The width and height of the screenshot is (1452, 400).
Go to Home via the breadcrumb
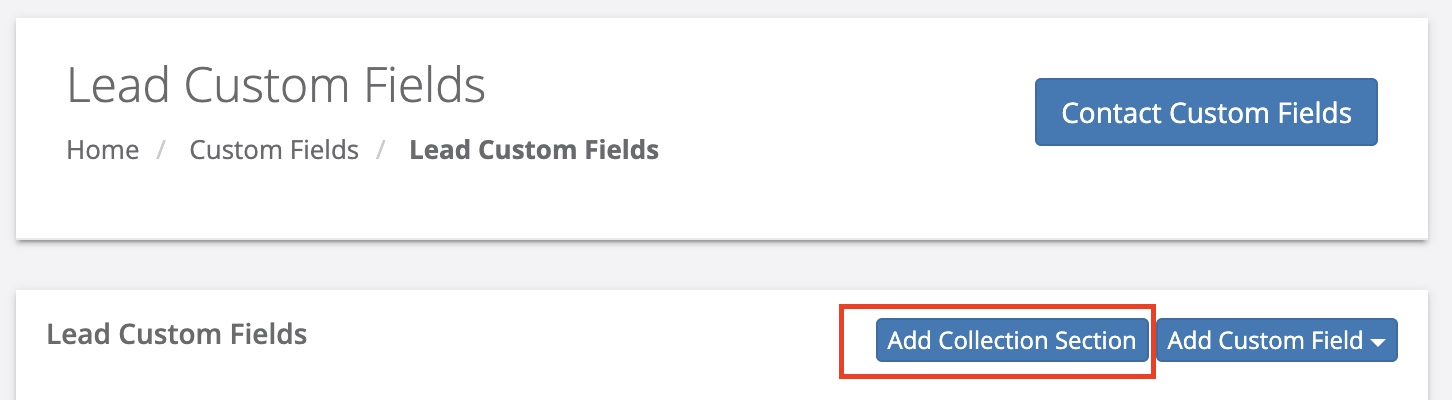coord(102,150)
